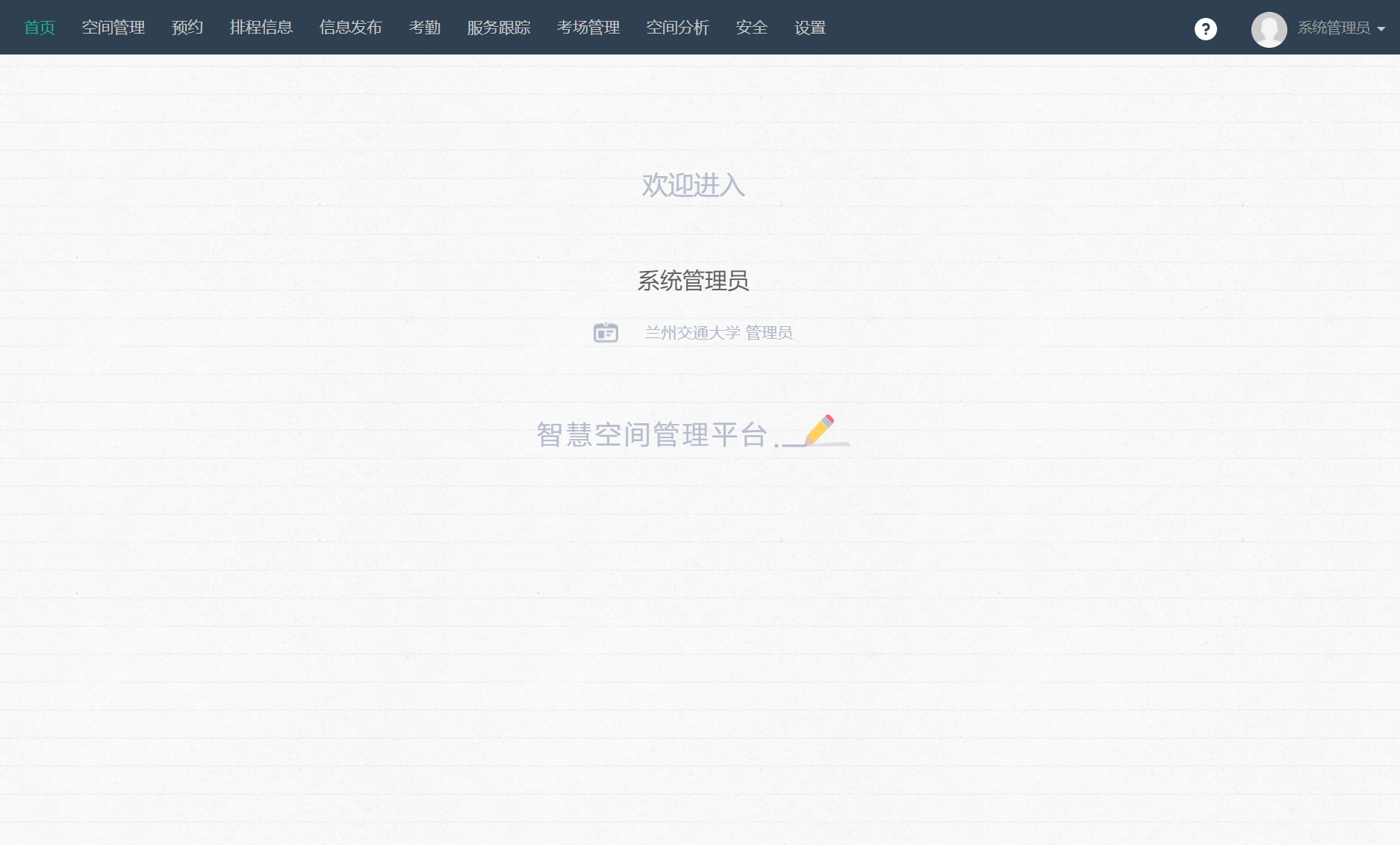This screenshot has height=845, width=1400.
Task: Click the user avatar picture
Action: 1269,29
